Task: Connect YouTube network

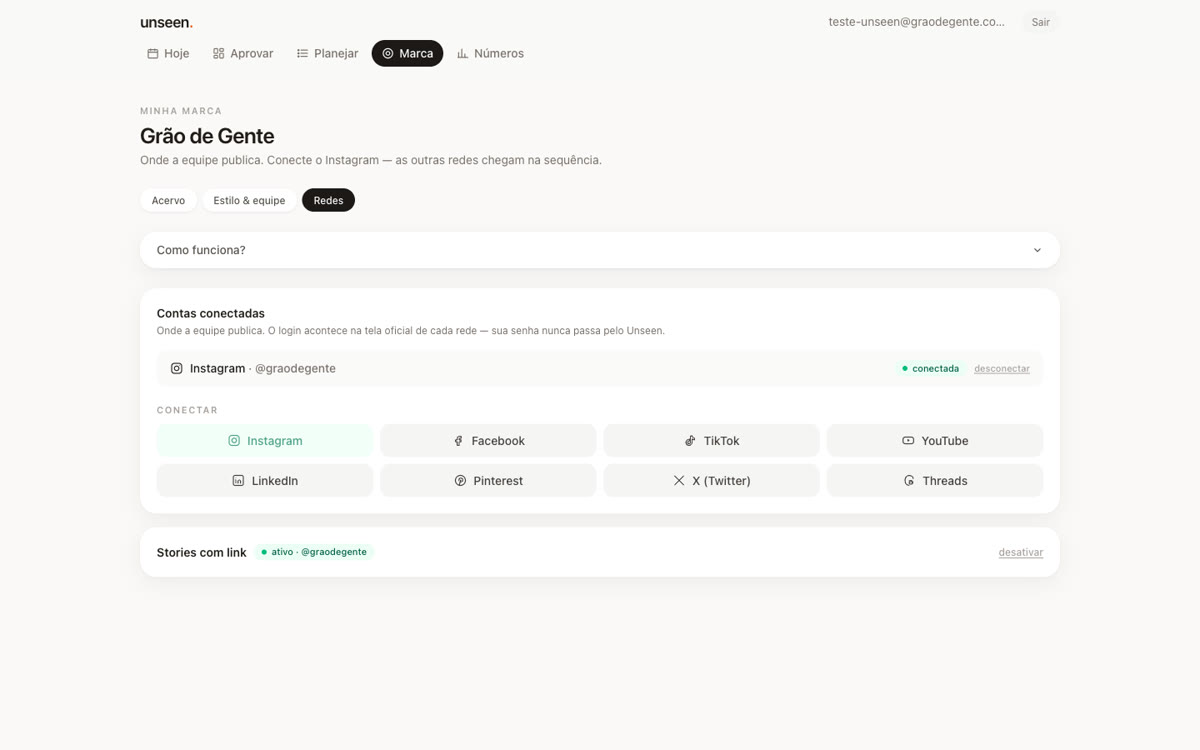Action: point(935,440)
